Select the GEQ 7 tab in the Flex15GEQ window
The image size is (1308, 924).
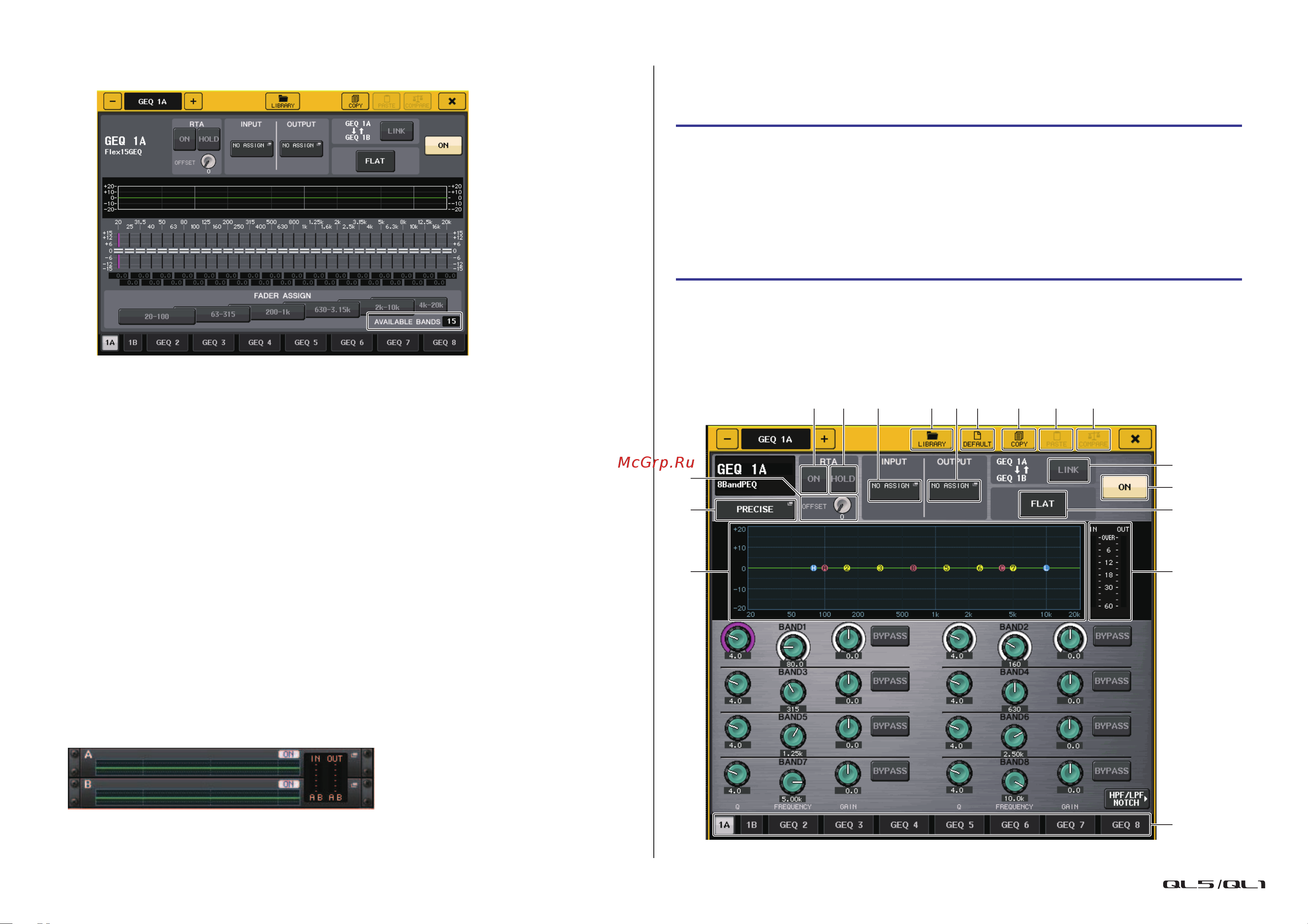tap(398, 343)
